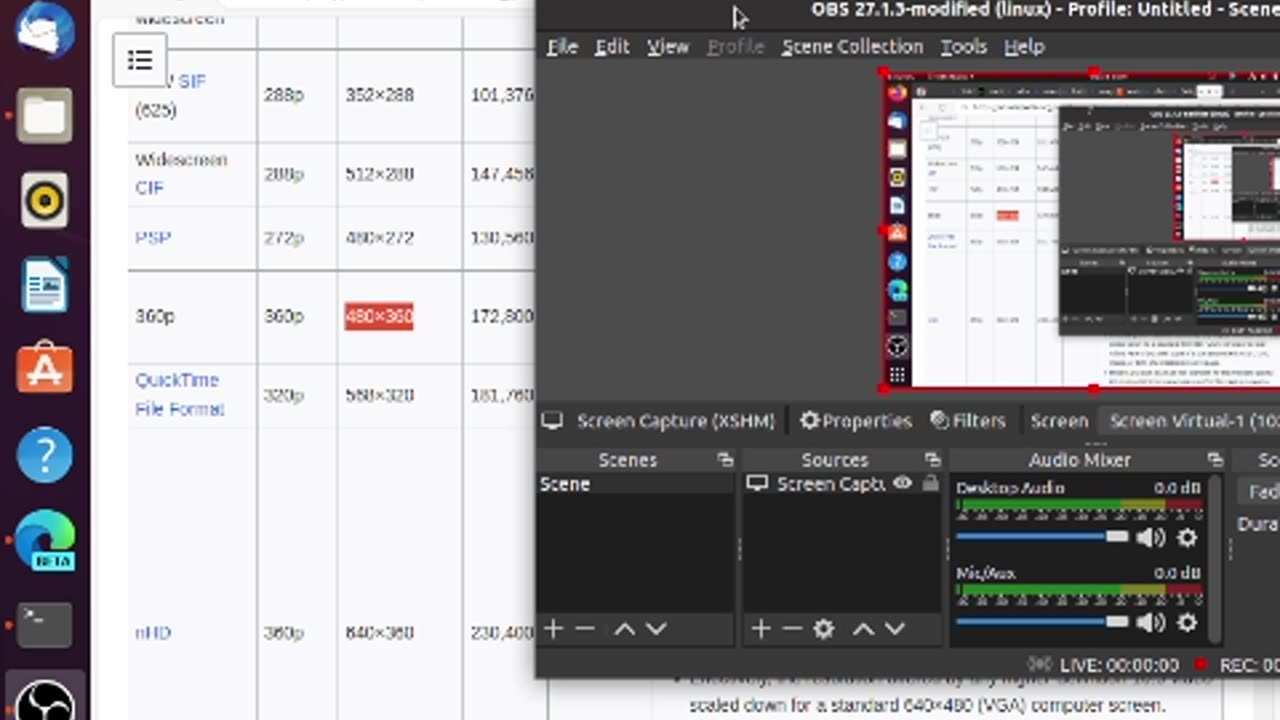The image size is (1280, 720).
Task: Adjust the Mic/Aux volume slider
Action: [x=1042, y=622]
